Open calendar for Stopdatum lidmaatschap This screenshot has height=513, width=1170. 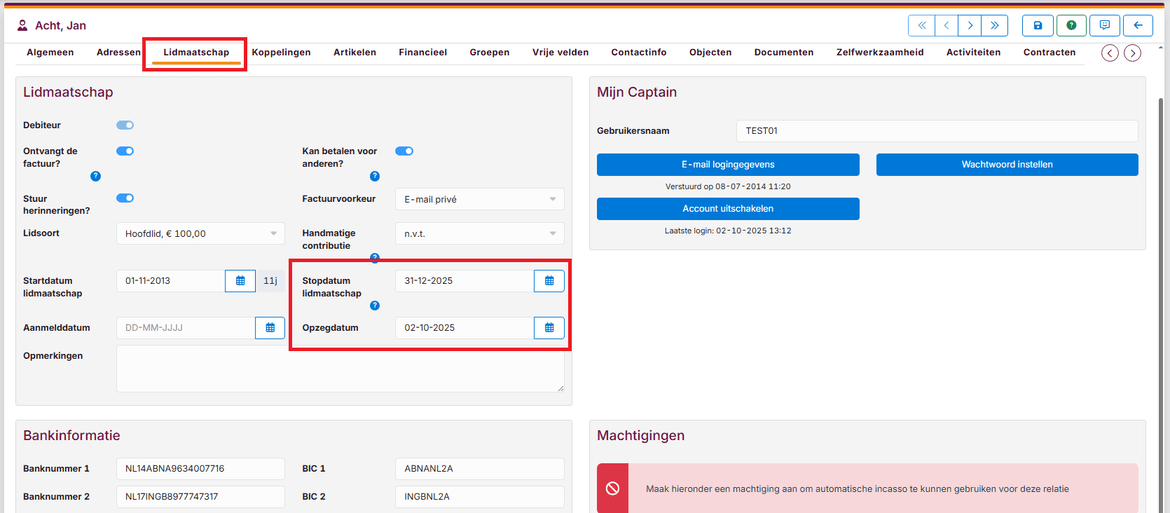point(549,281)
